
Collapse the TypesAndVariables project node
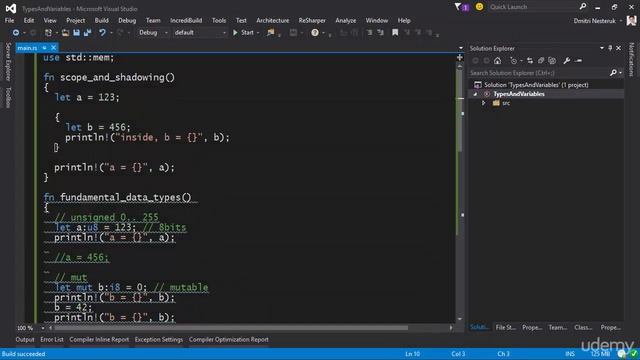[475, 94]
